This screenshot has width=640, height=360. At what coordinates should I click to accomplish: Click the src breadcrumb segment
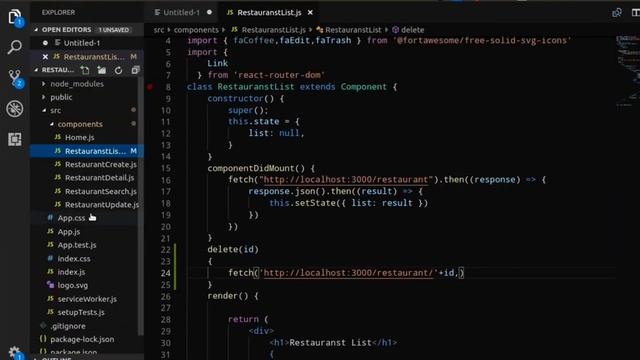click(x=159, y=30)
